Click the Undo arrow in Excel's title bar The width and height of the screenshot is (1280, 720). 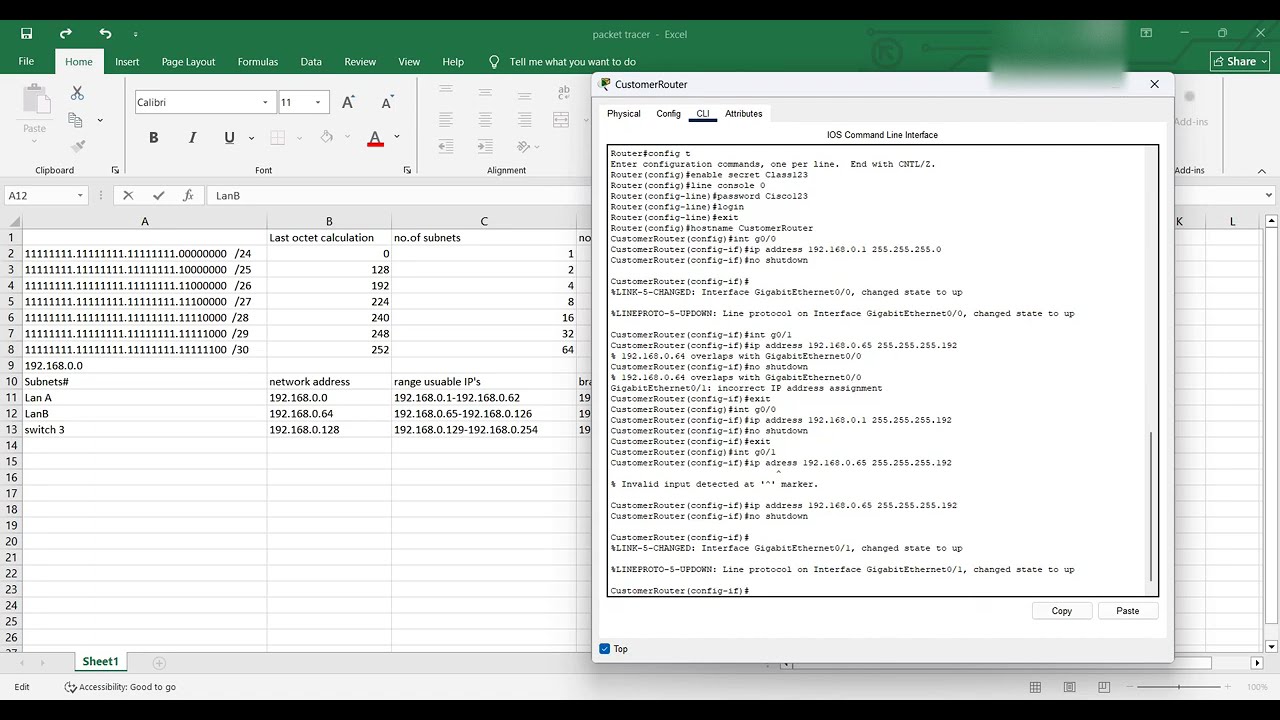pos(106,33)
